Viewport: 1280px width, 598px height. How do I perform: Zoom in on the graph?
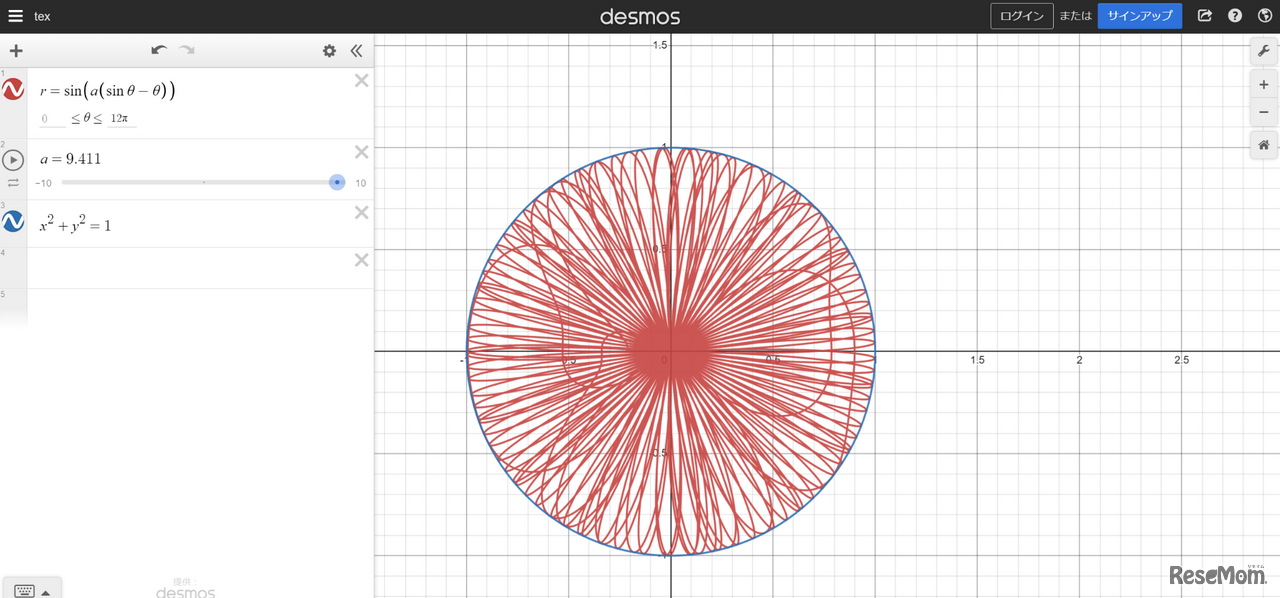tap(1264, 86)
